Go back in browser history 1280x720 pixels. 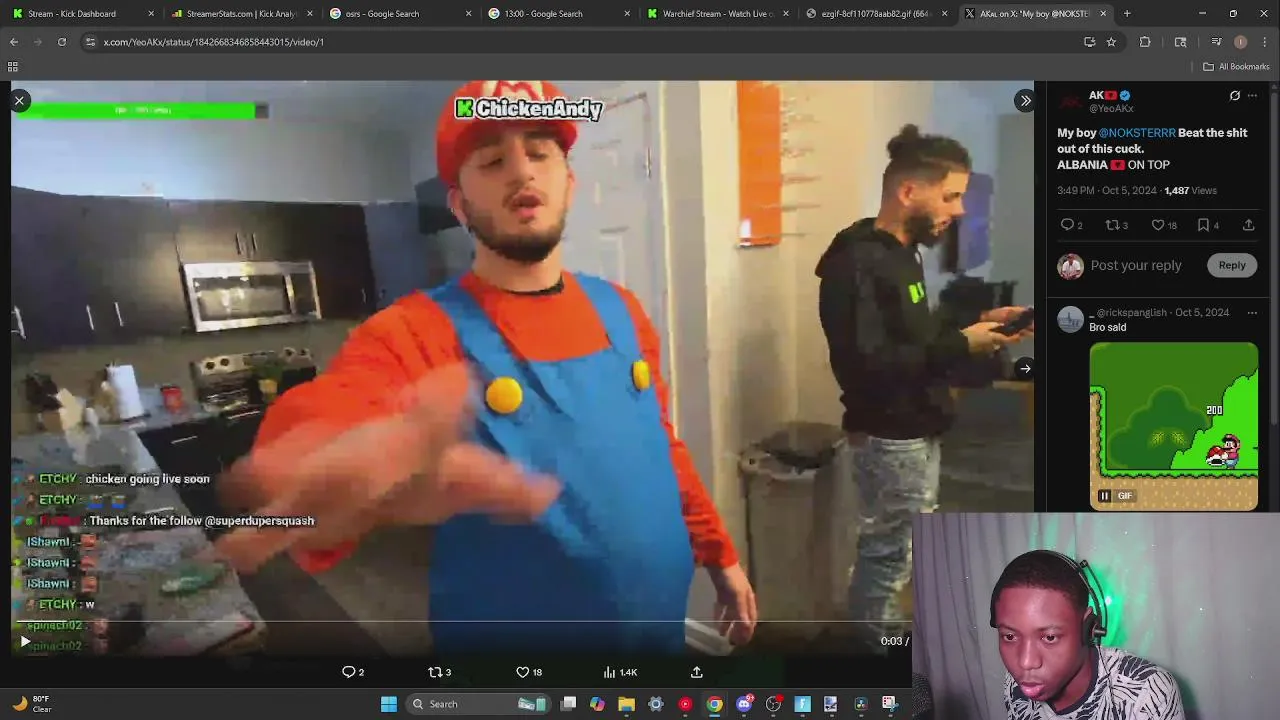[x=14, y=42]
